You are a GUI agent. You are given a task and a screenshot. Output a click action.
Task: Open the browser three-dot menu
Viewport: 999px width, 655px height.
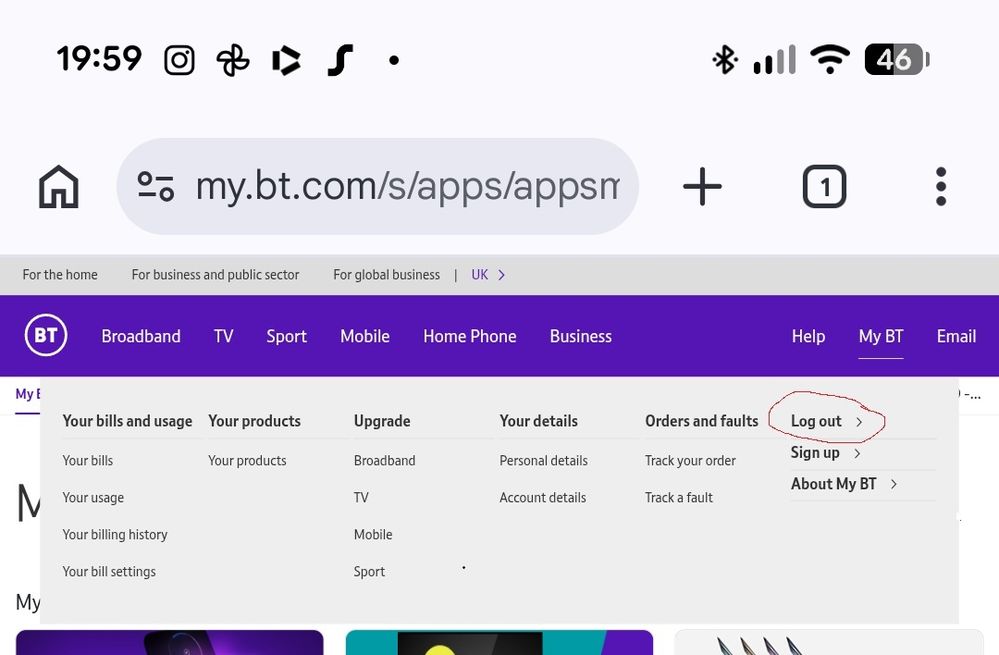pyautogui.click(x=941, y=187)
